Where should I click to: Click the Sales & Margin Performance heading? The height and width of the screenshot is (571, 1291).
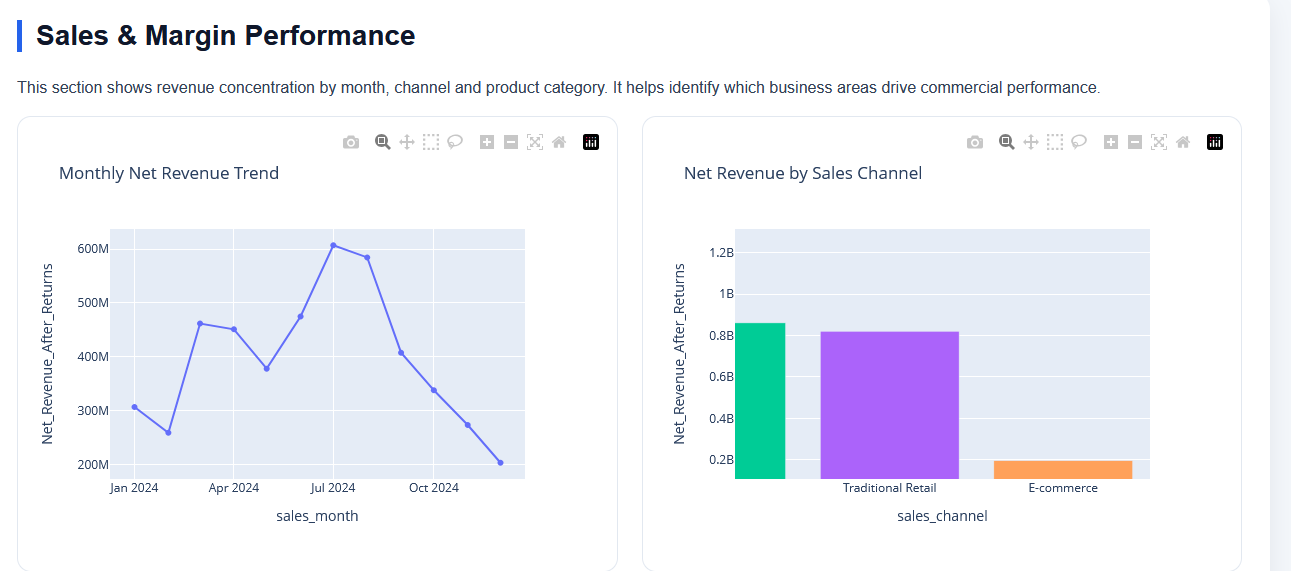[x=226, y=36]
